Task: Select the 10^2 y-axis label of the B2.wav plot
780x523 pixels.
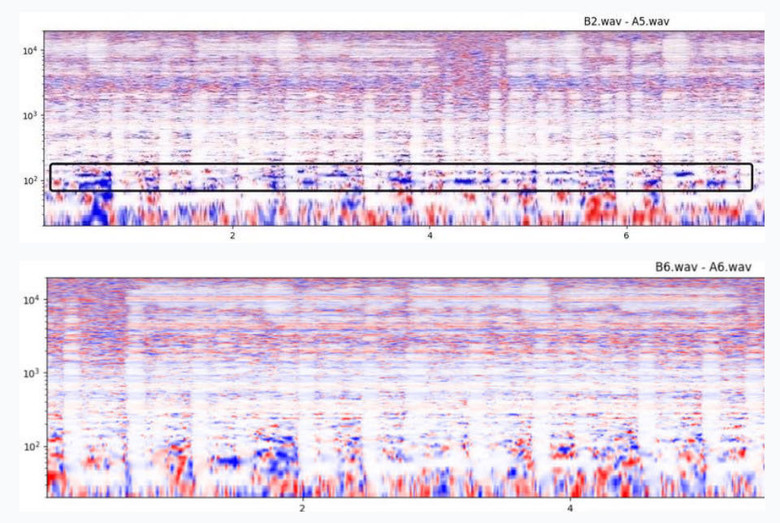Action: coord(30,180)
